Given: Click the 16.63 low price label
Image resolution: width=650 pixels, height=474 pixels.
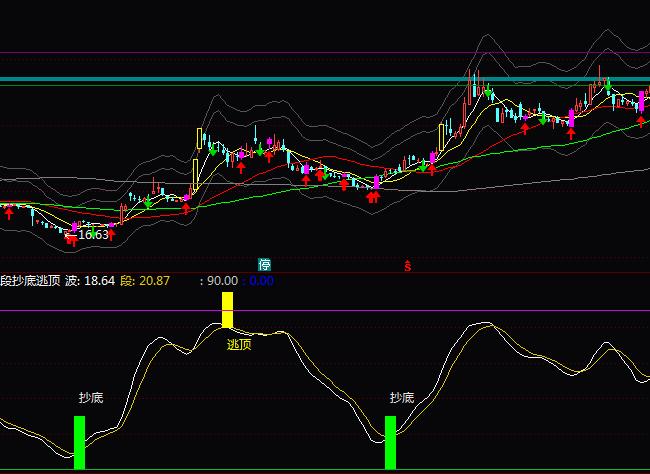Looking at the screenshot, I should click(93, 235).
